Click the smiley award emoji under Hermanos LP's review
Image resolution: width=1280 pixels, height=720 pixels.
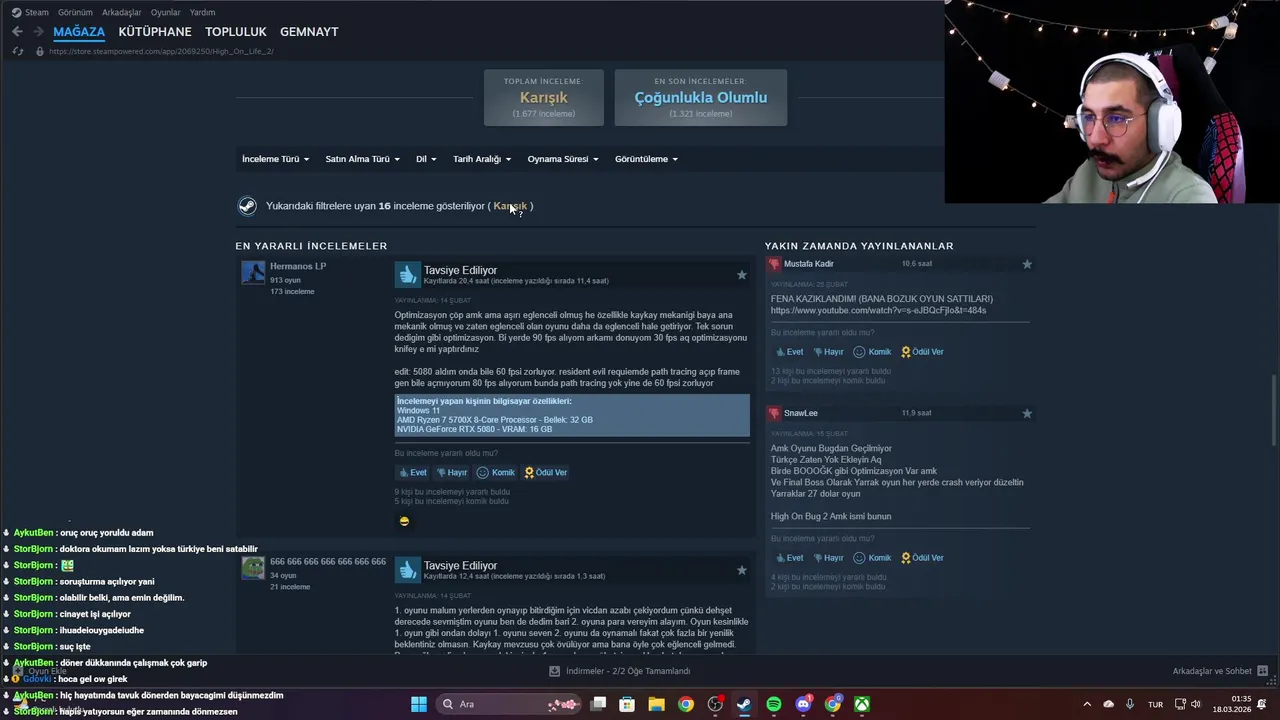(404, 521)
